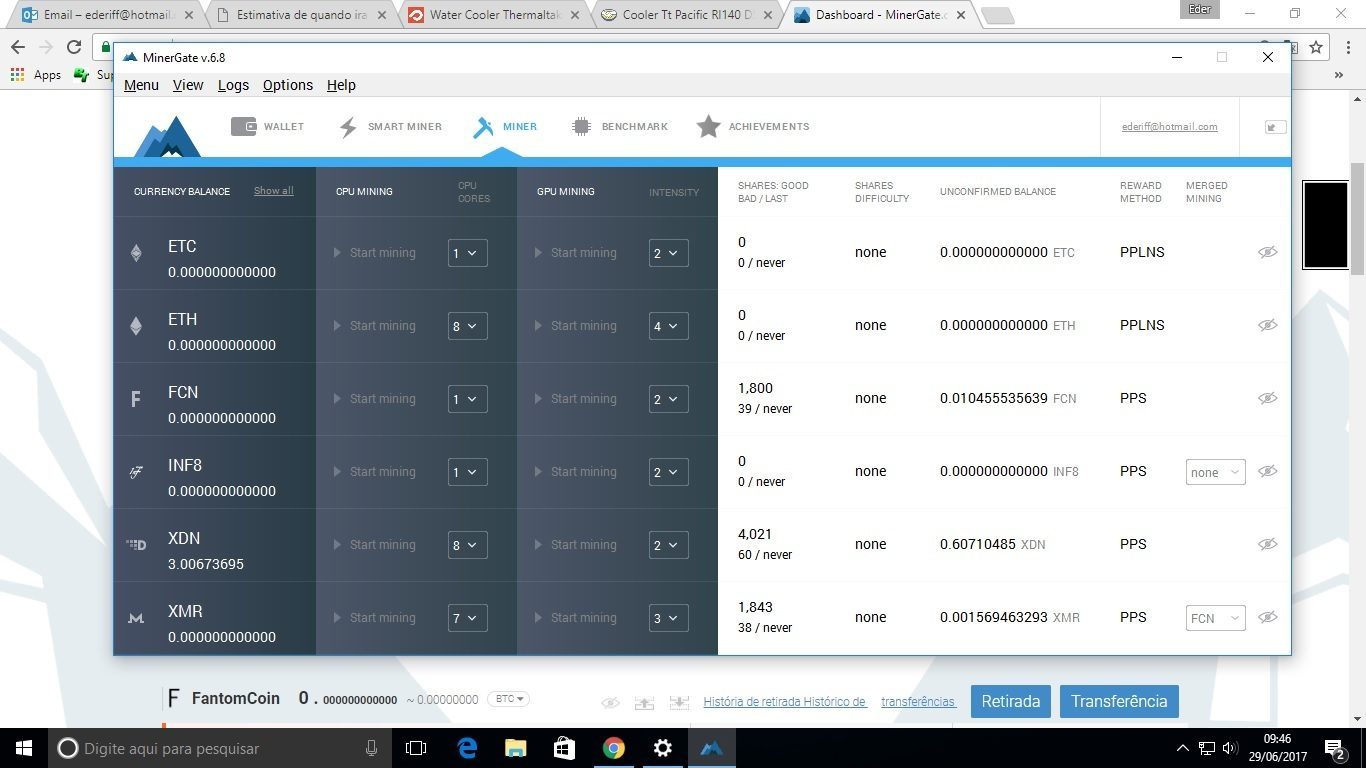The height and width of the screenshot is (768, 1366).
Task: Expand ETH CPU cores dropdown
Action: point(467,326)
